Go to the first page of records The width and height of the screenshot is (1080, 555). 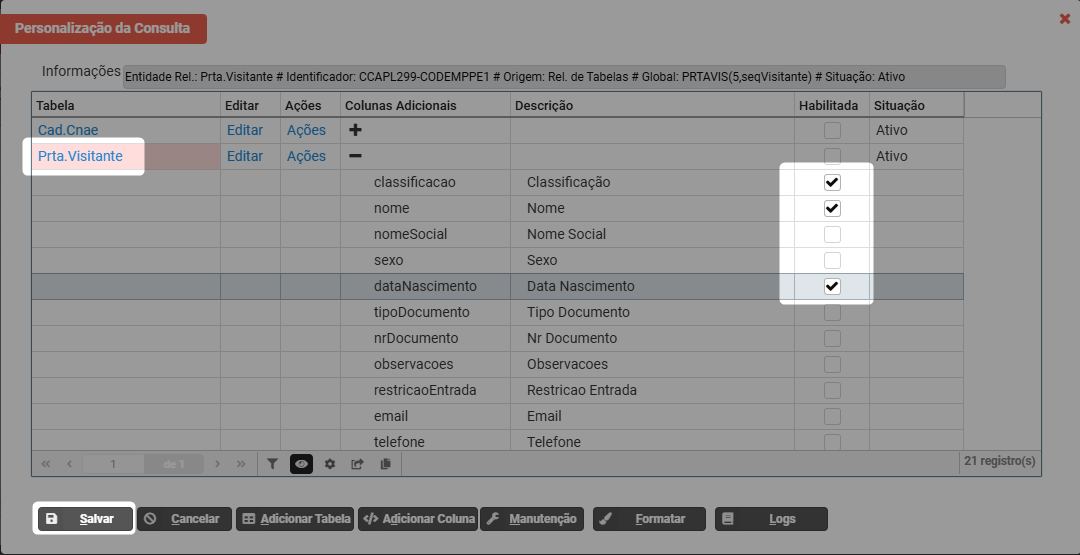pyautogui.click(x=46, y=464)
